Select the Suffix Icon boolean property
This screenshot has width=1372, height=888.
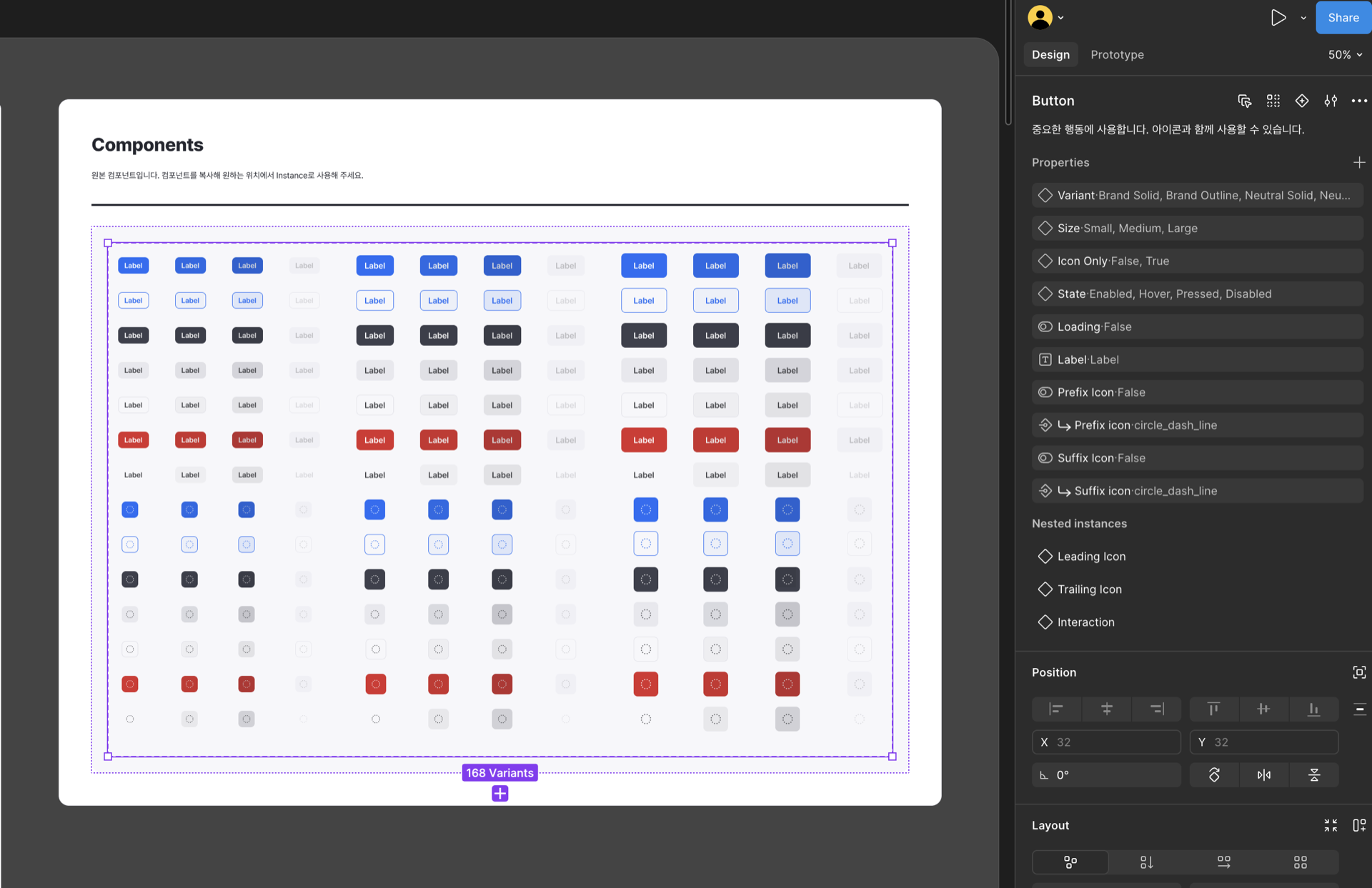[x=1198, y=458]
